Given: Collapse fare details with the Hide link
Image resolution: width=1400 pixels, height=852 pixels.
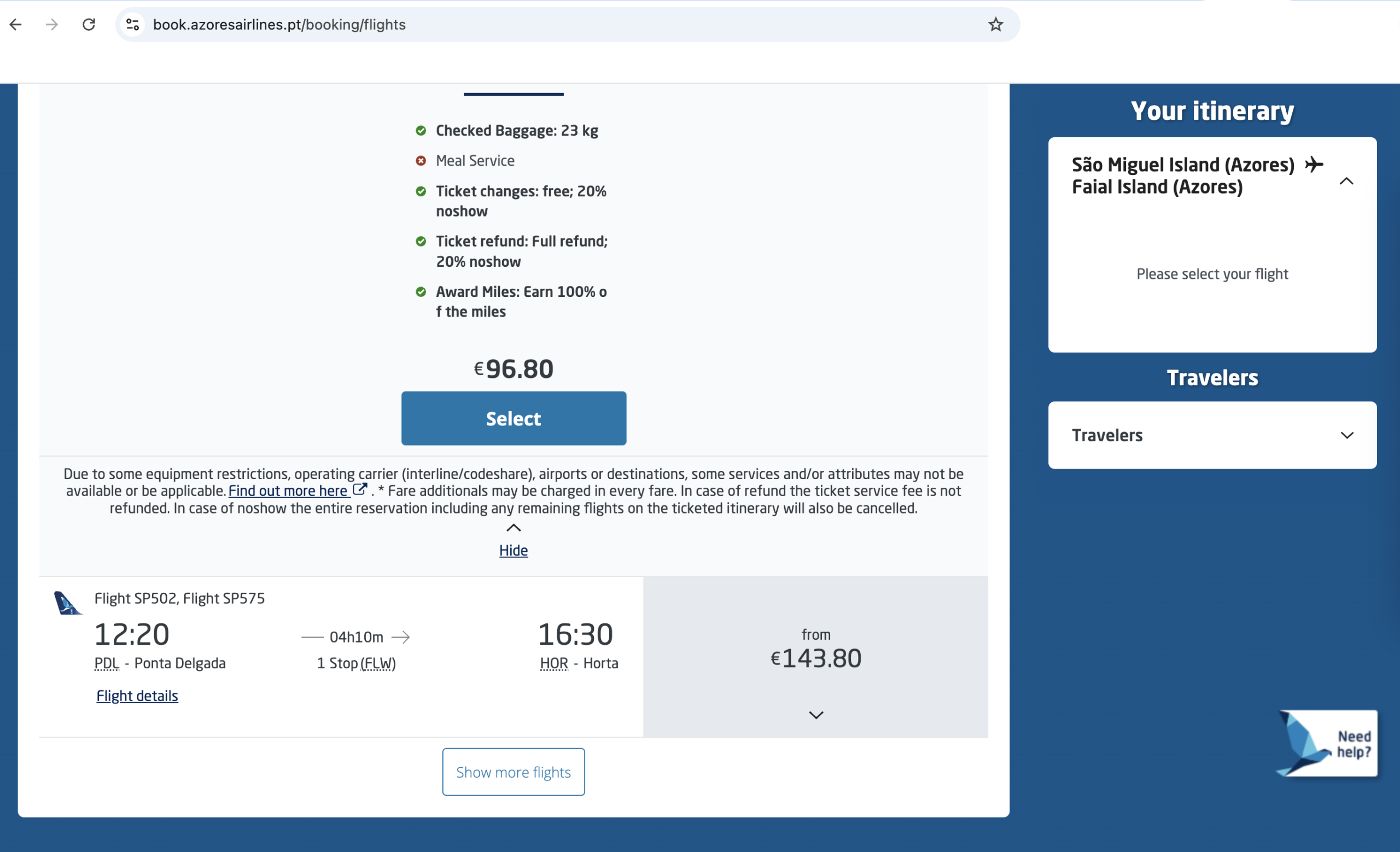Looking at the screenshot, I should 513,550.
